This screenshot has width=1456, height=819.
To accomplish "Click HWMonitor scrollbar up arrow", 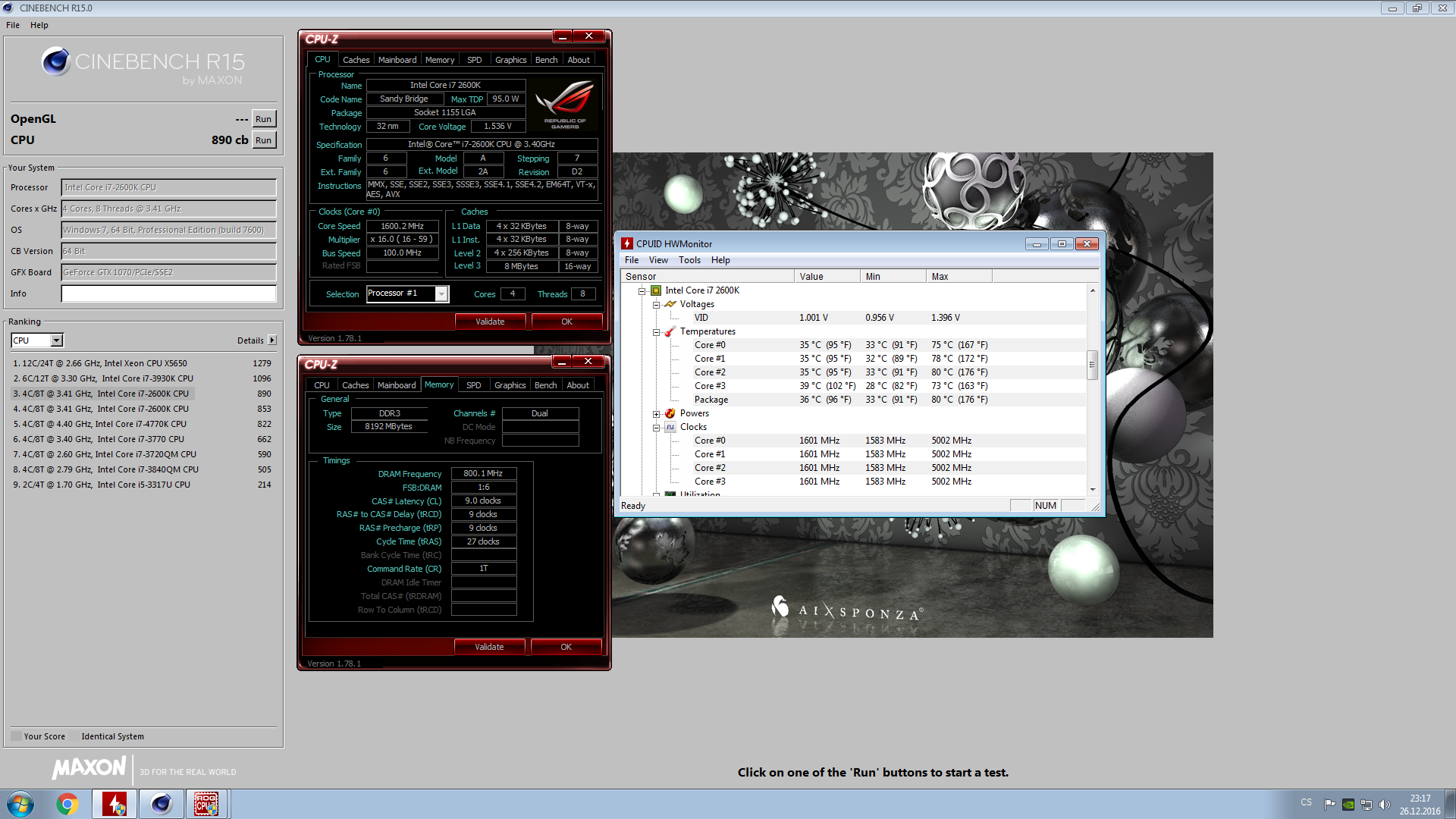I will (x=1092, y=290).
